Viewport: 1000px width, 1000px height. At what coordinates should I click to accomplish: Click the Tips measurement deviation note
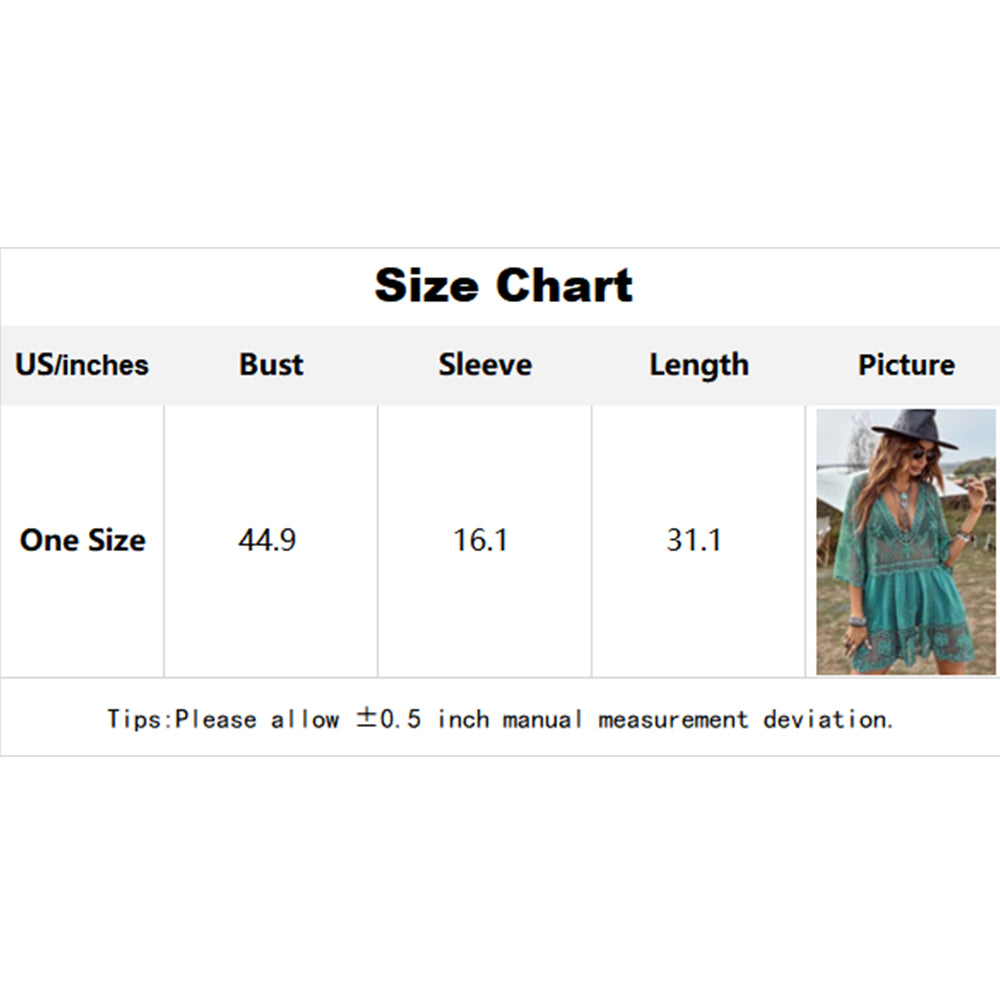click(x=500, y=719)
